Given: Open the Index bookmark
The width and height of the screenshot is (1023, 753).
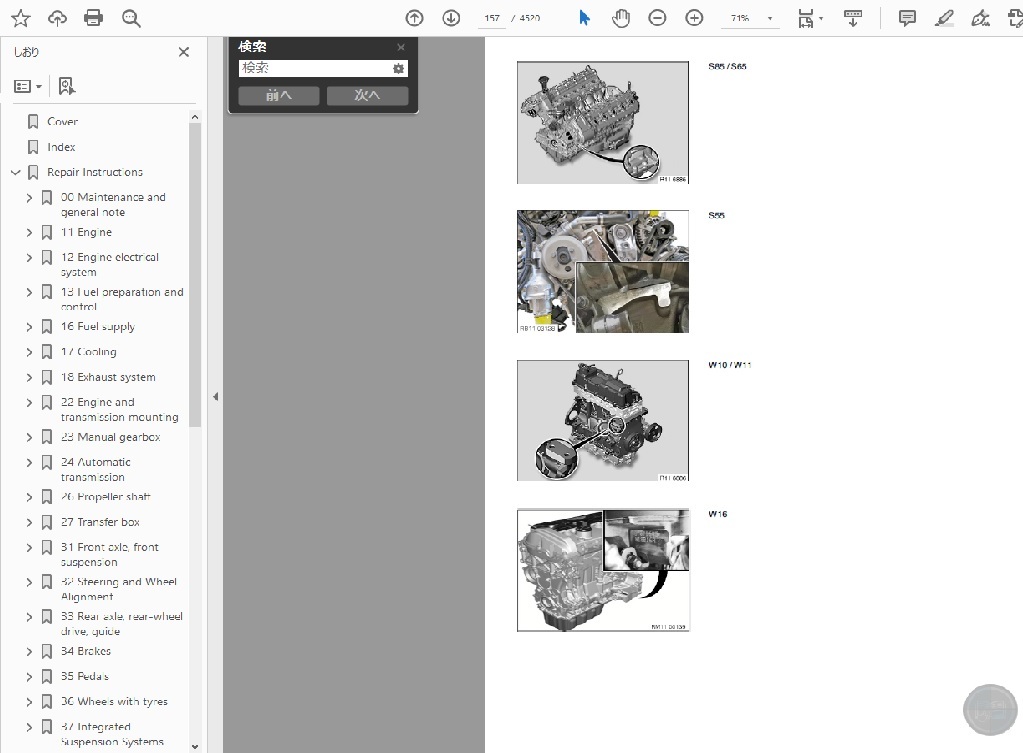Looking at the screenshot, I should [61, 147].
